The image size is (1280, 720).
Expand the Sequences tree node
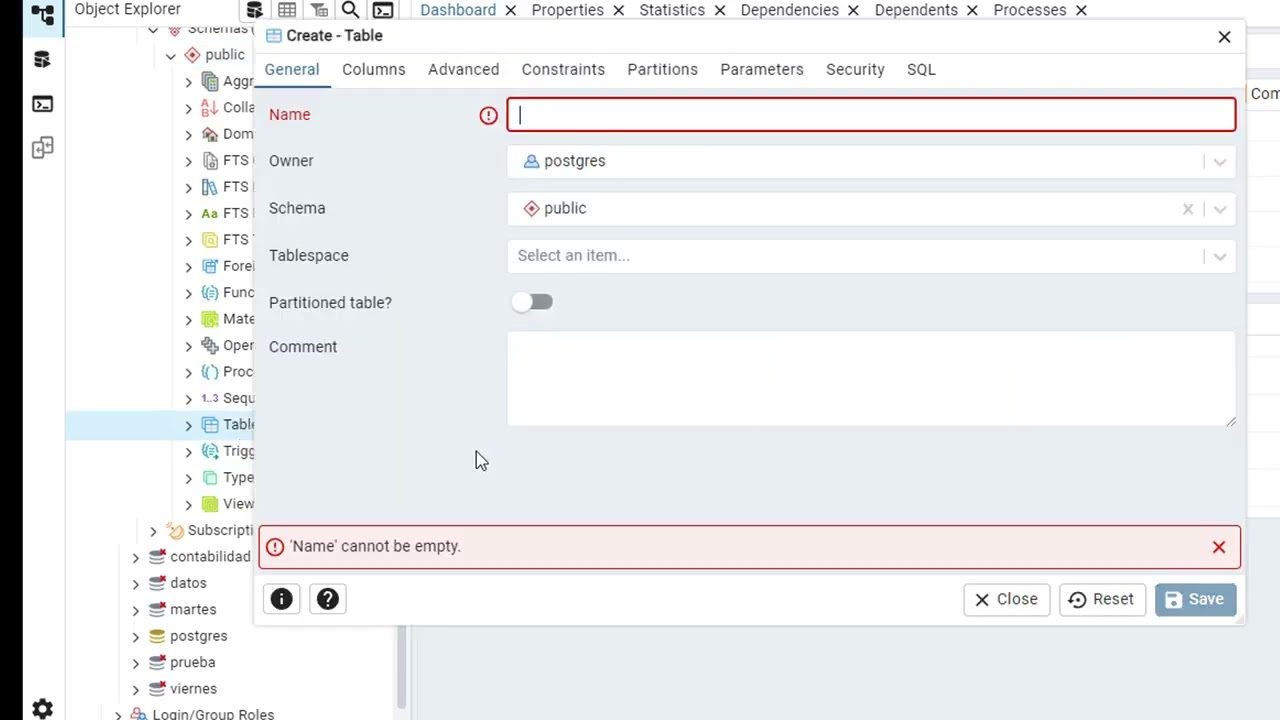(x=189, y=398)
